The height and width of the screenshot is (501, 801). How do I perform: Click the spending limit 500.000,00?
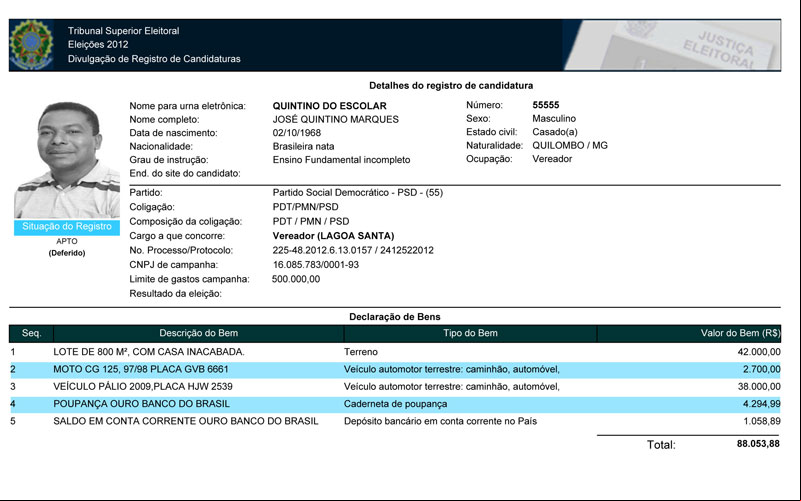point(296,279)
